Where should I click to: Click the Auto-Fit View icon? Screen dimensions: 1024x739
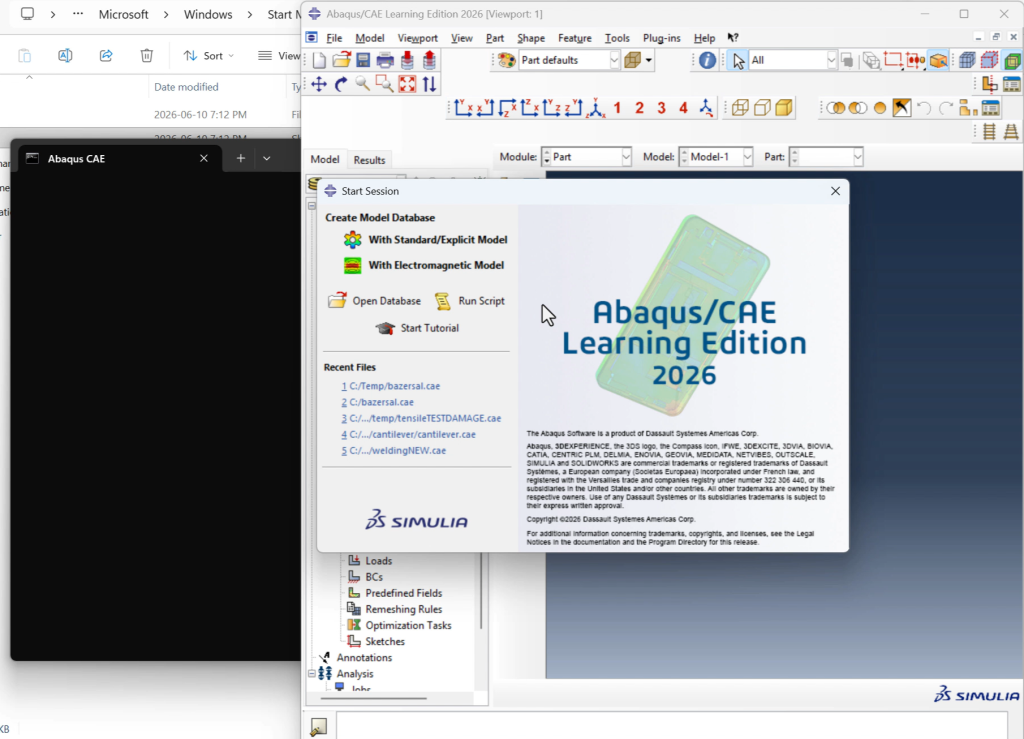pyautogui.click(x=407, y=84)
